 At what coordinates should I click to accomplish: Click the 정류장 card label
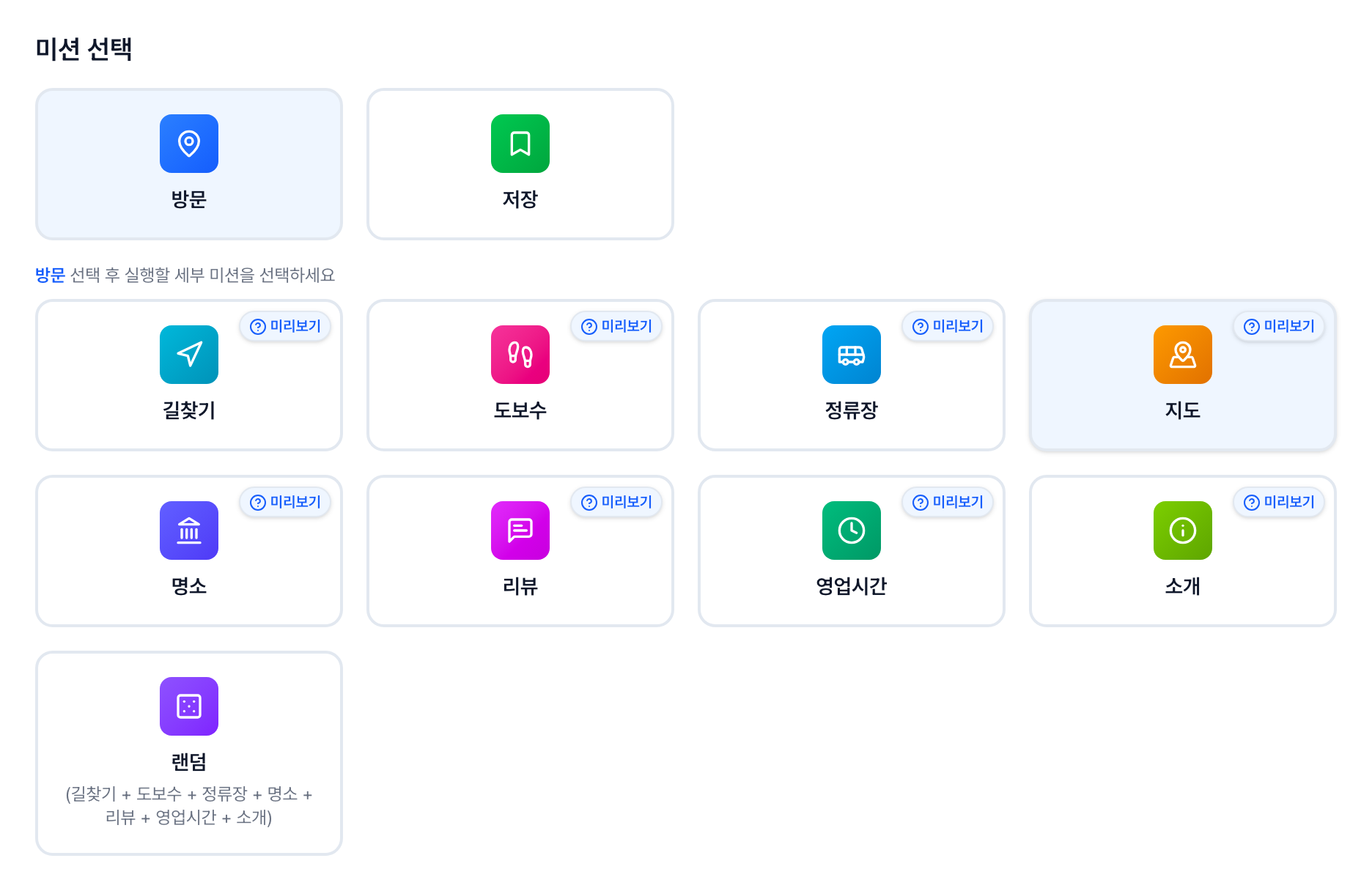point(852,410)
